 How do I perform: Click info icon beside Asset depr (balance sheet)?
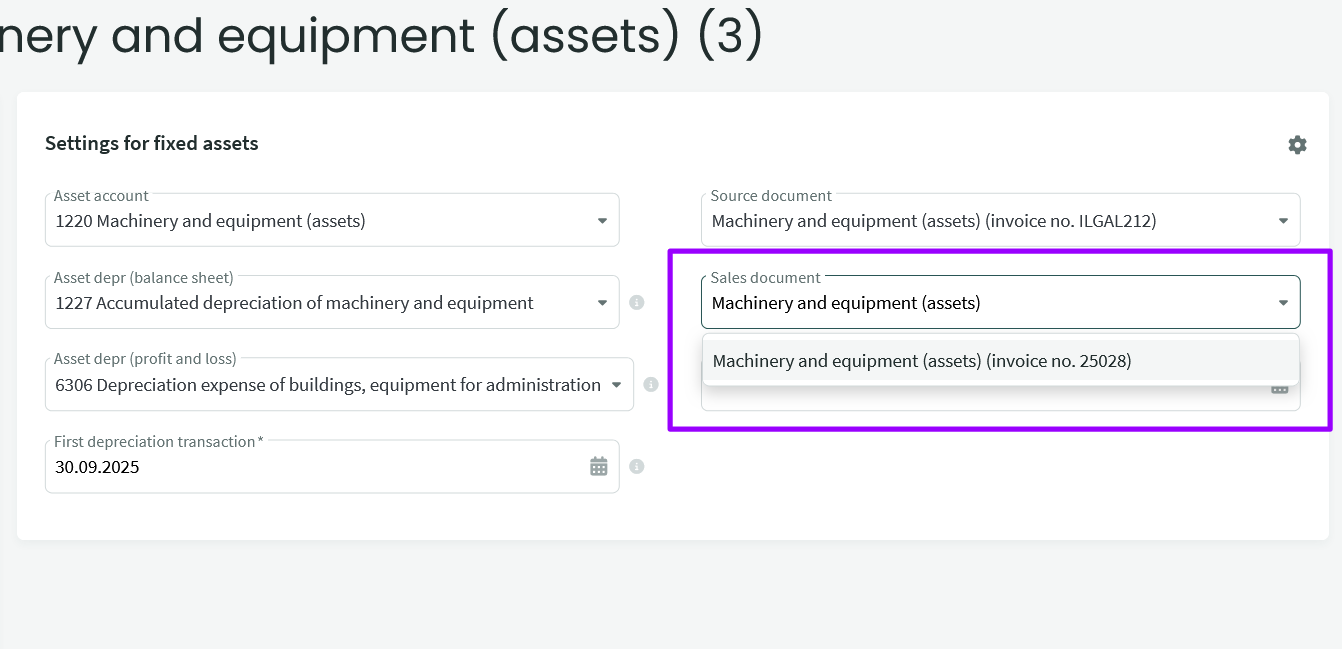636,302
